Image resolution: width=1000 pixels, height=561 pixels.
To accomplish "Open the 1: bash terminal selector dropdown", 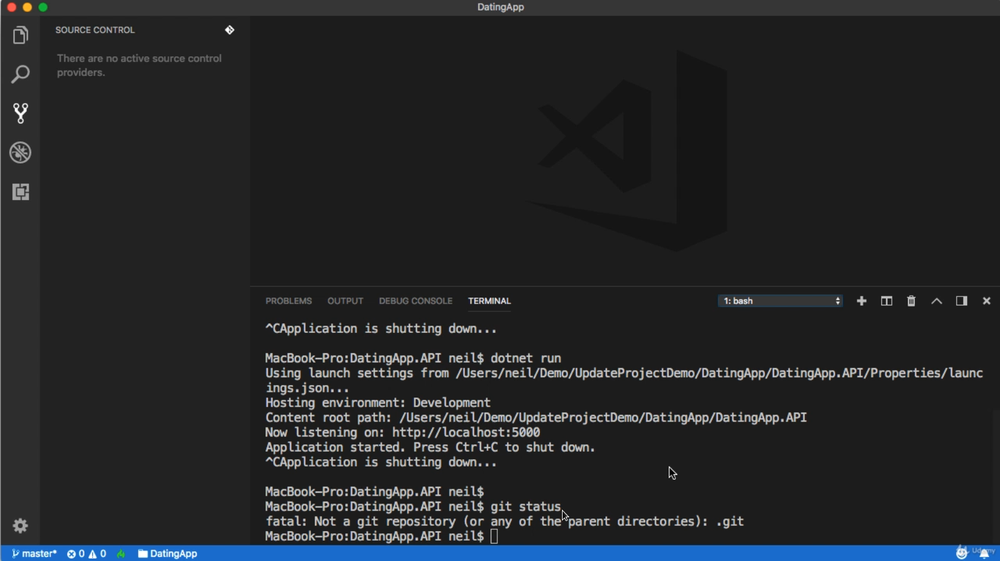I will point(780,301).
